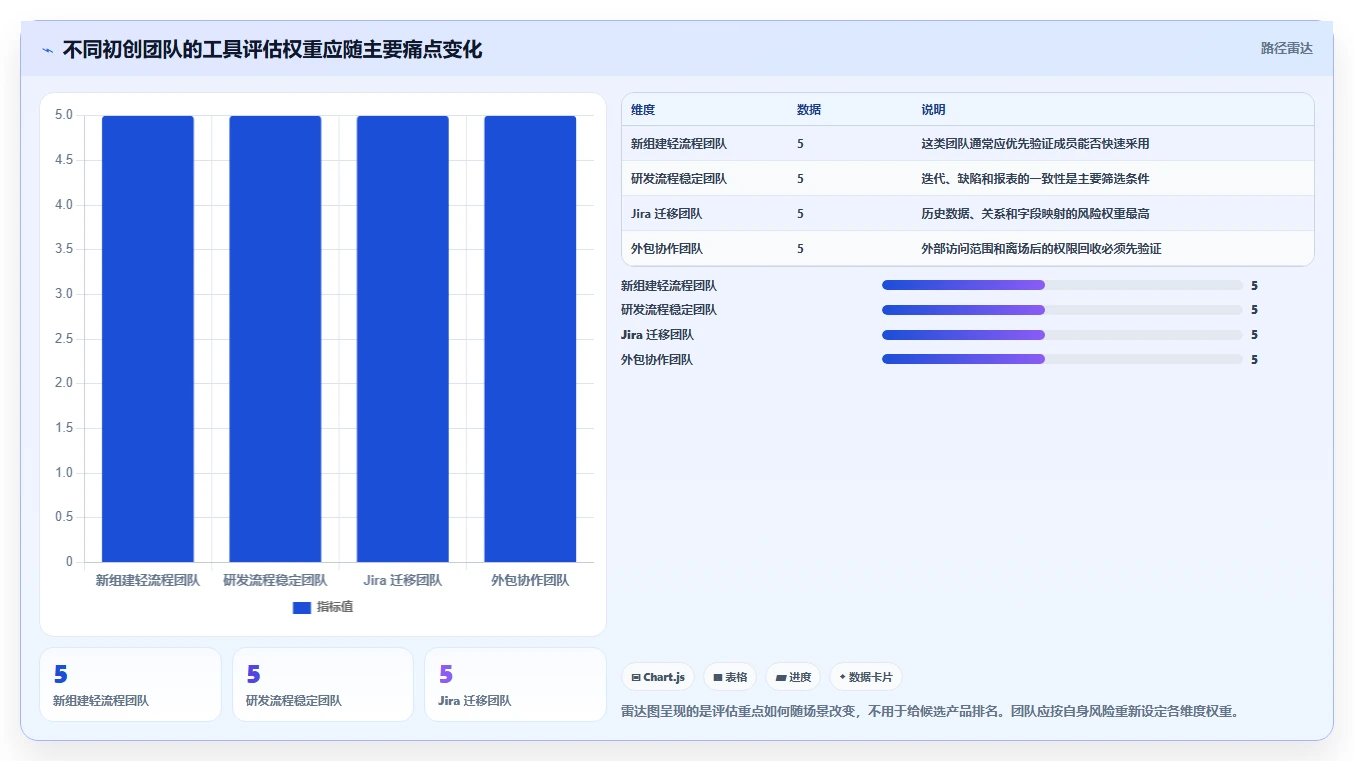Click the 研发流程稳定团队 progress bar
1354x761 pixels.
[1062, 310]
